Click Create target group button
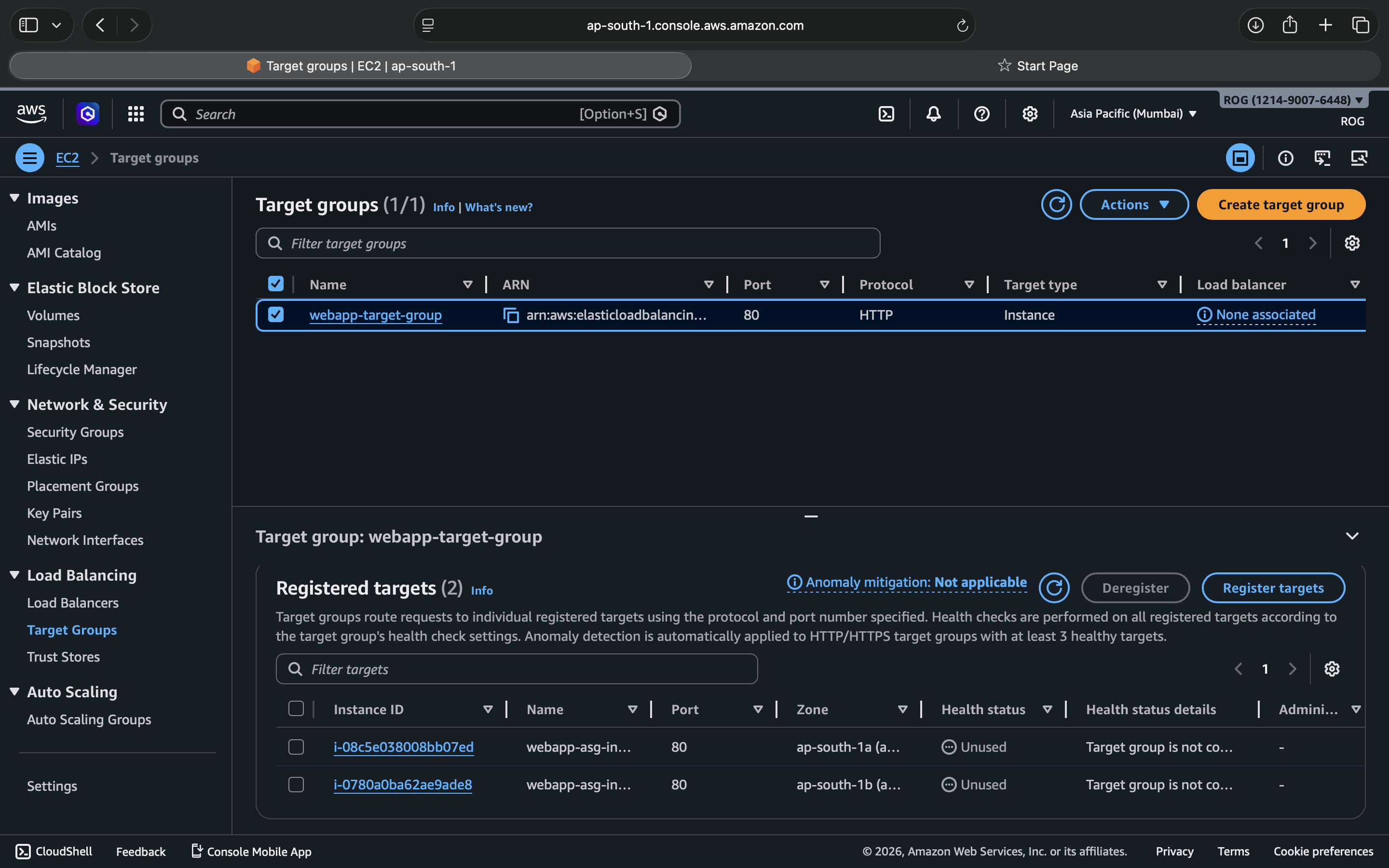The image size is (1389, 868). [x=1280, y=205]
